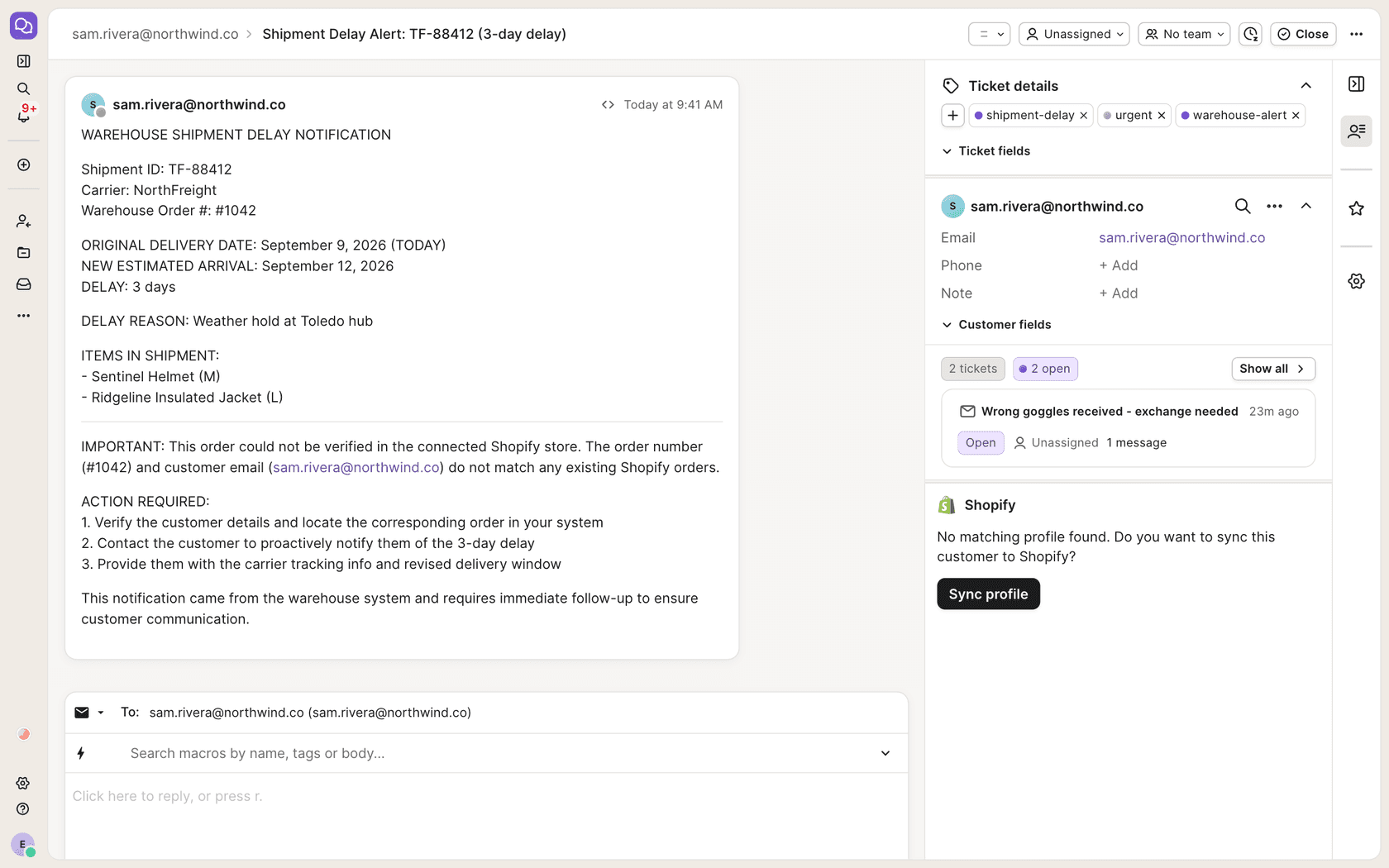This screenshot has height=868, width=1389.
Task: Open settings gear in bottom-left sidebar
Action: click(x=23, y=783)
